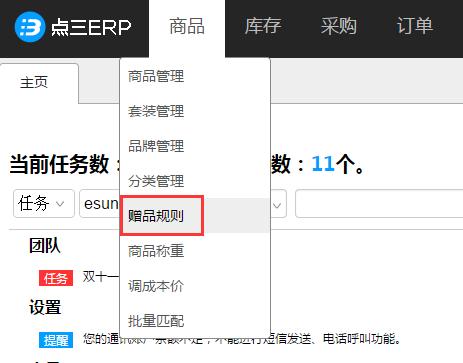Open the 双十一 task entry
Viewport: 463px width, 363px height.
(101, 277)
